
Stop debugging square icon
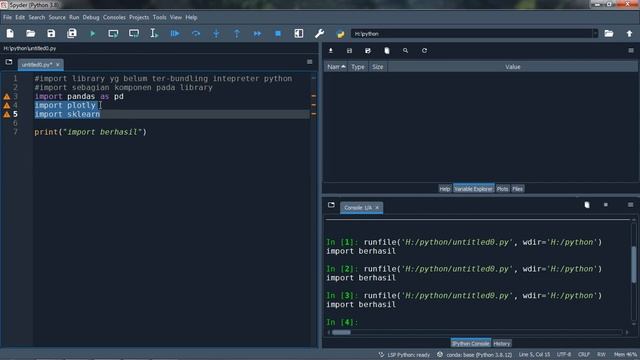278,33
